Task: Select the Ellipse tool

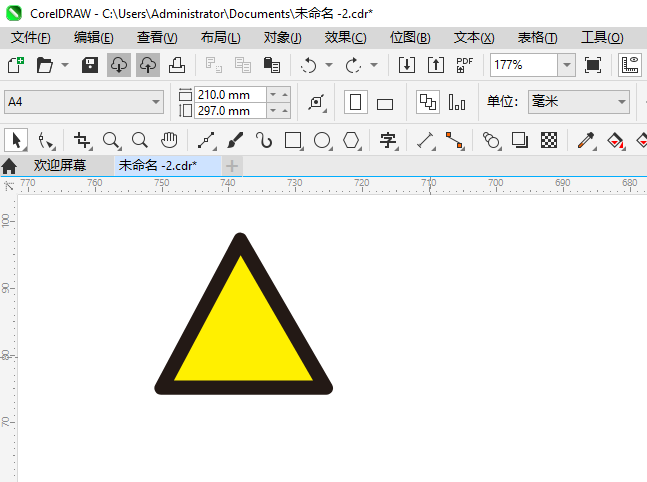Action: pyautogui.click(x=322, y=140)
